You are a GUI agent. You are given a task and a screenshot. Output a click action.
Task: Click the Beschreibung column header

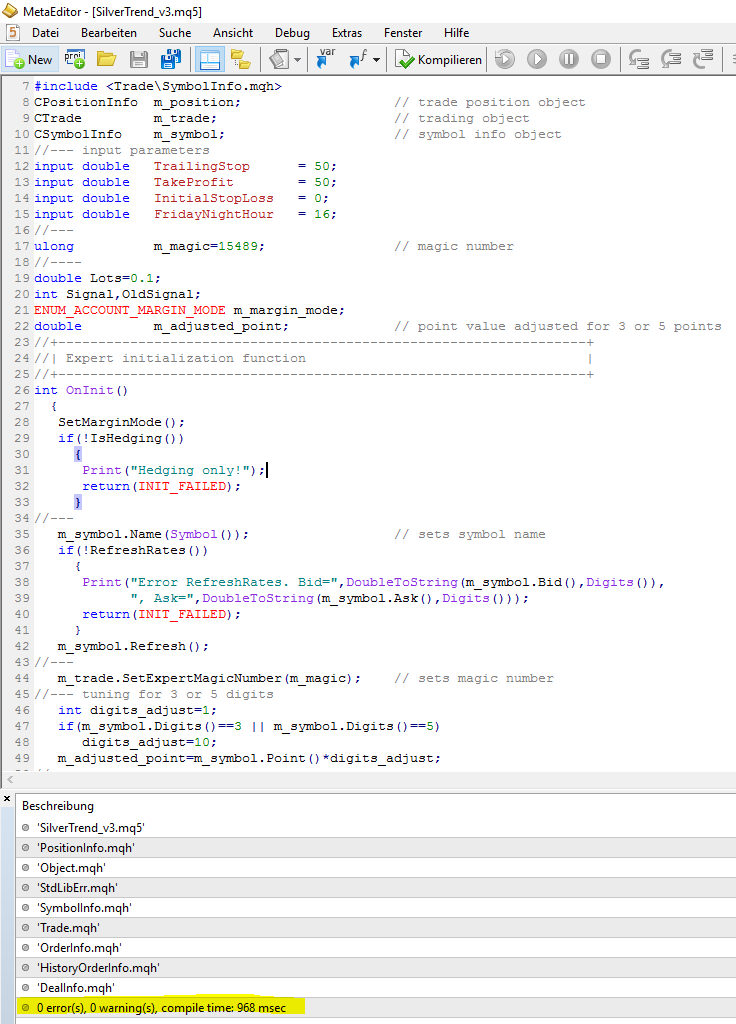(58, 806)
